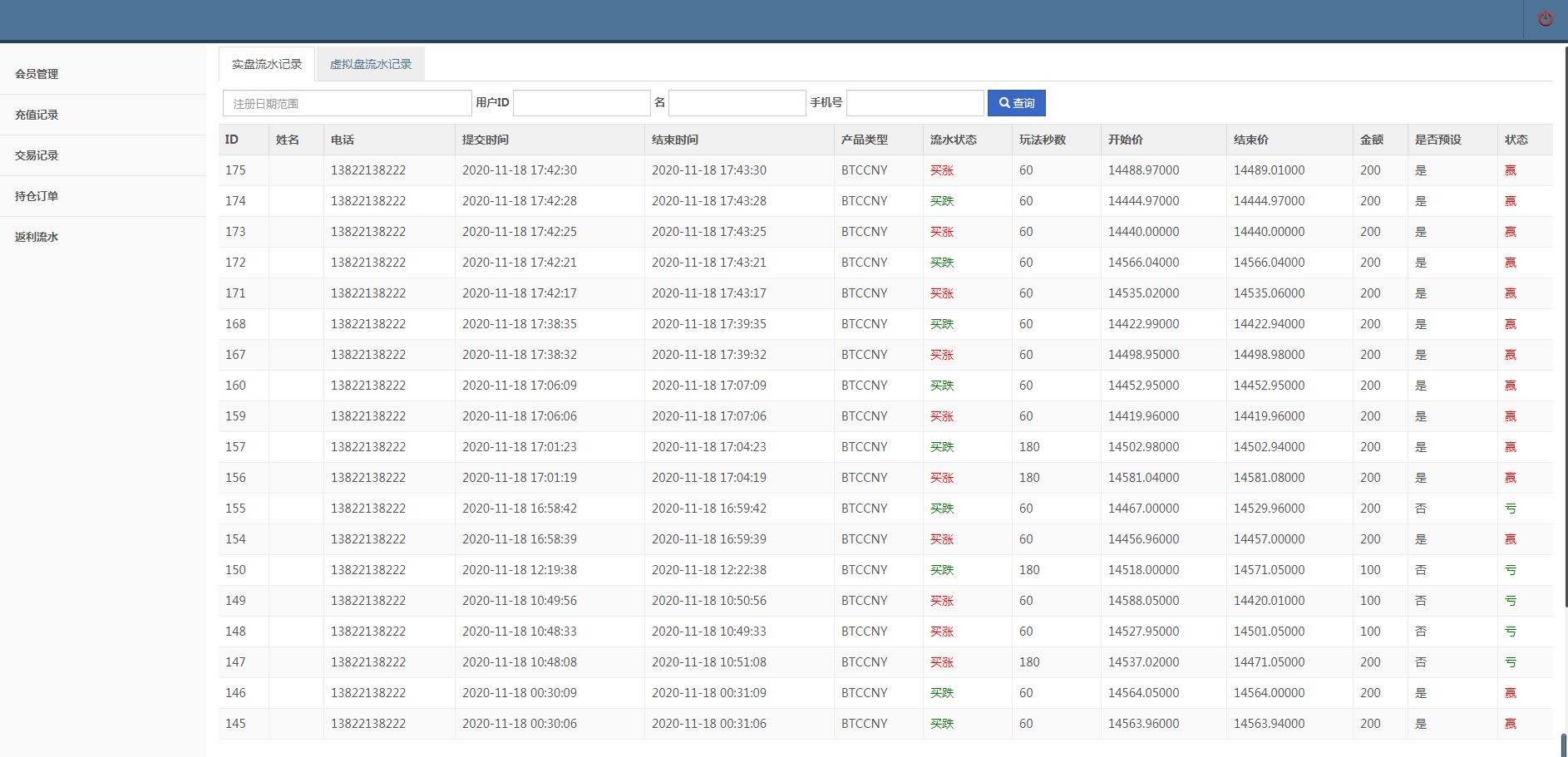Click the red power logout icon
The image size is (1568, 757).
tap(1546, 18)
